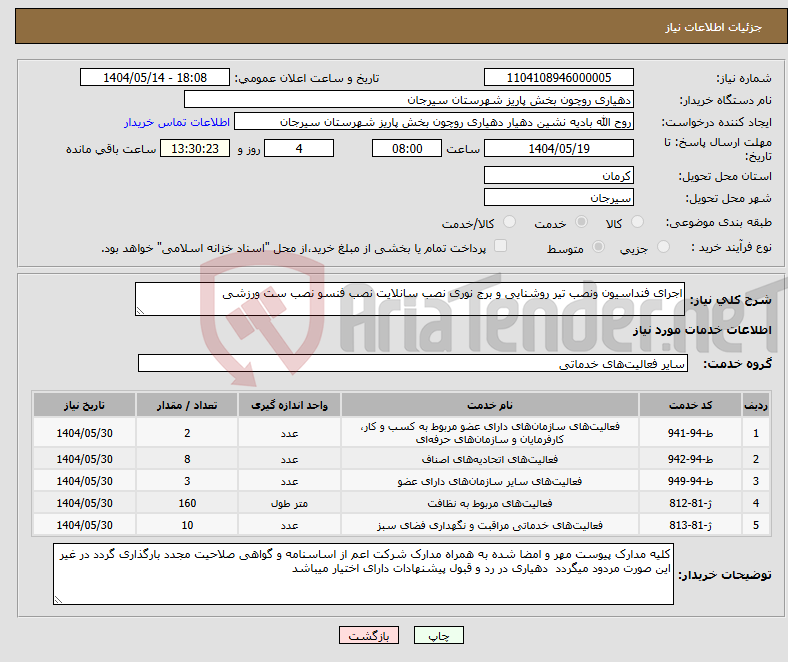Click the delivery city field سیرجان

tap(559, 197)
